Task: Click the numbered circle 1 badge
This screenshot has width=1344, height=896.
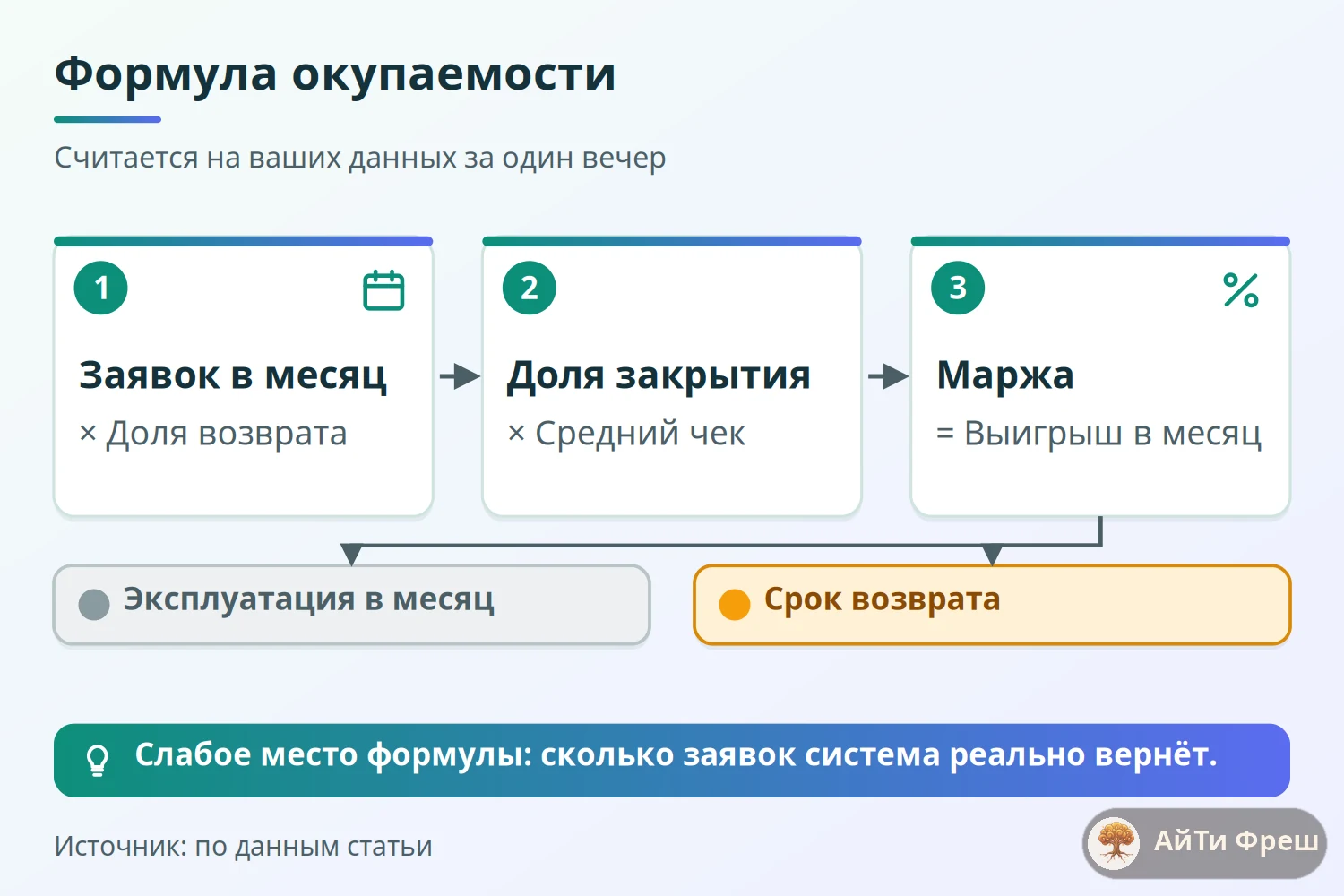Action: 101,288
